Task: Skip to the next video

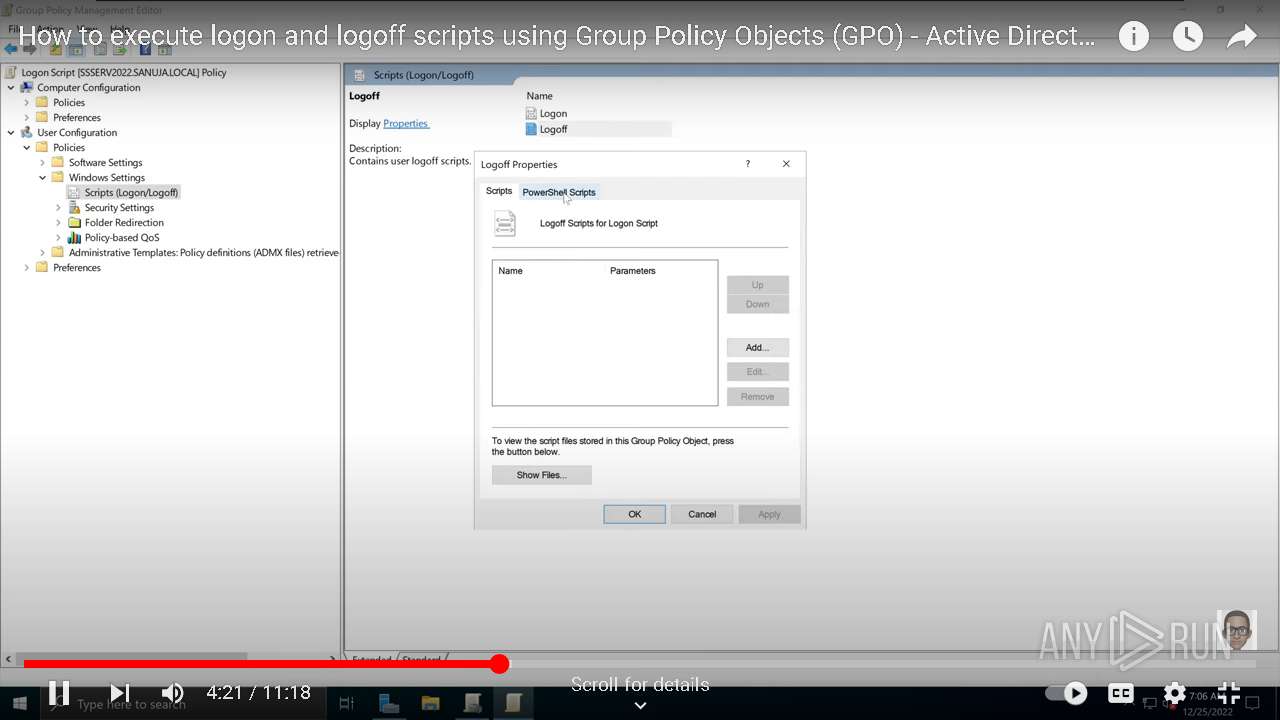Action: [120, 692]
